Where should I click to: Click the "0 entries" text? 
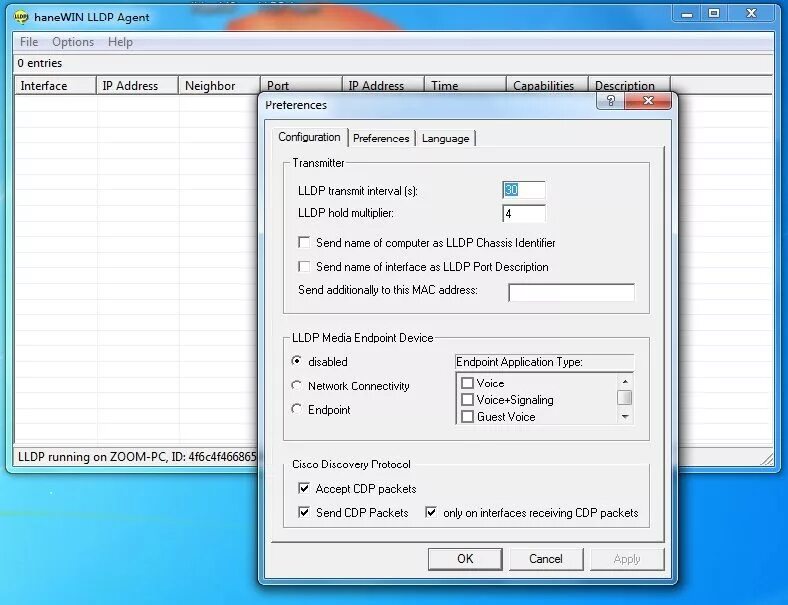[x=40, y=63]
